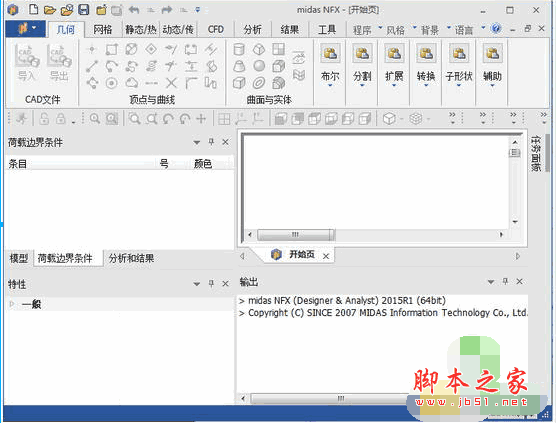Viewport: 556px width, 423px height.
Task: Click the CAD Import (导入) button
Action: click(x=26, y=63)
